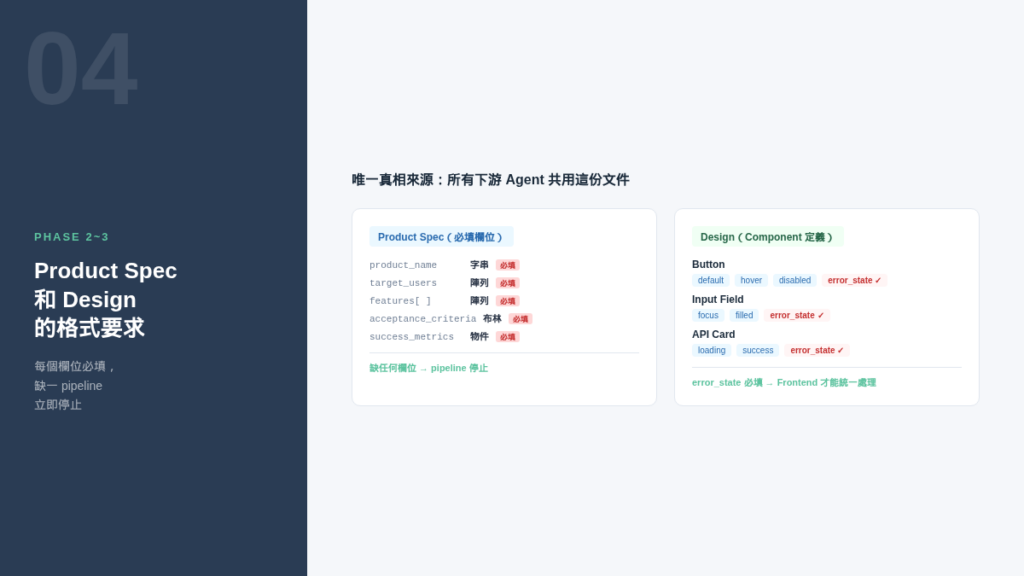1024x576 pixels.
Task: Click error_state tag under Input Field
Action: pos(796,316)
